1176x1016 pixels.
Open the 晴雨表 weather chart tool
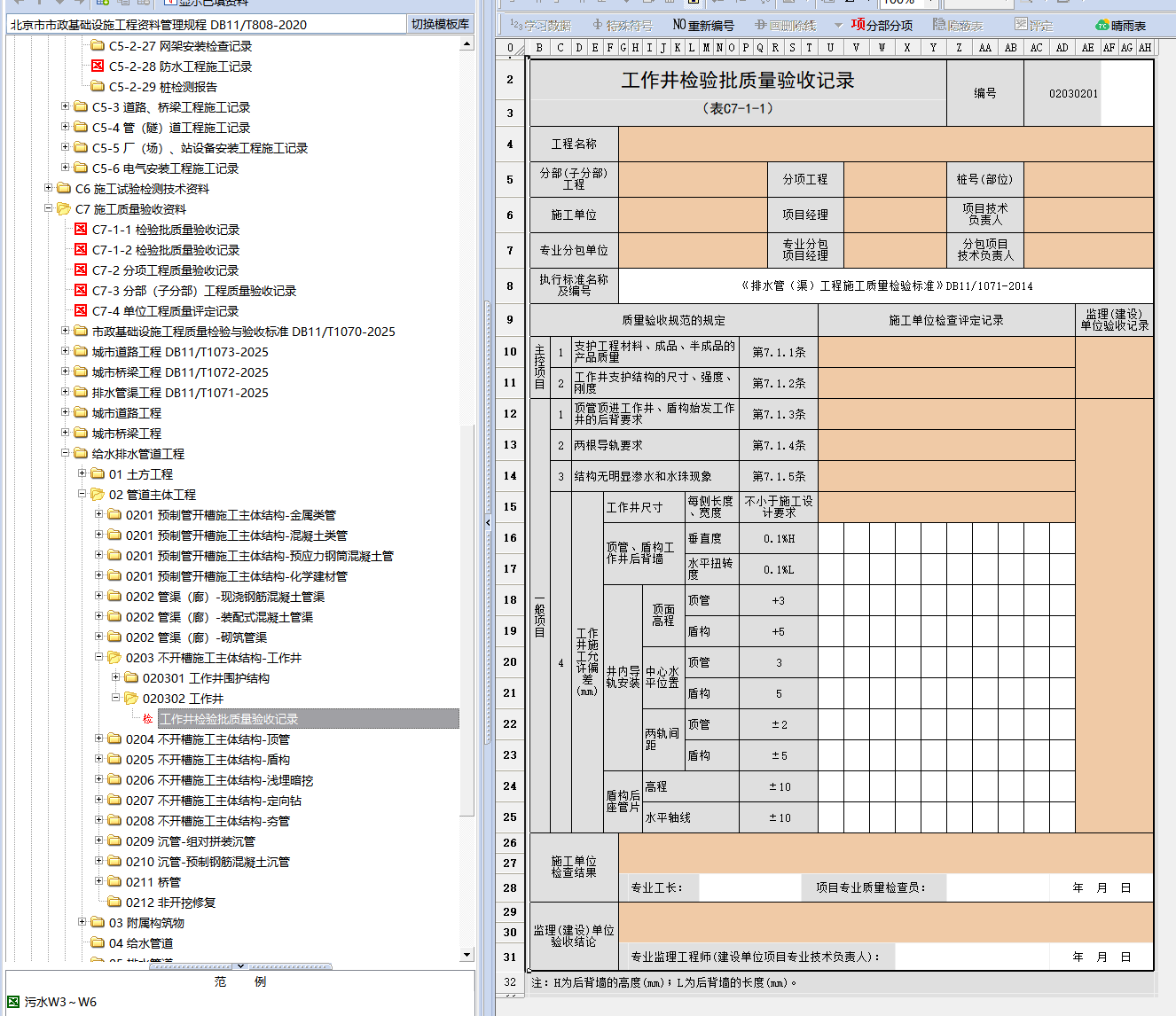(1120, 25)
